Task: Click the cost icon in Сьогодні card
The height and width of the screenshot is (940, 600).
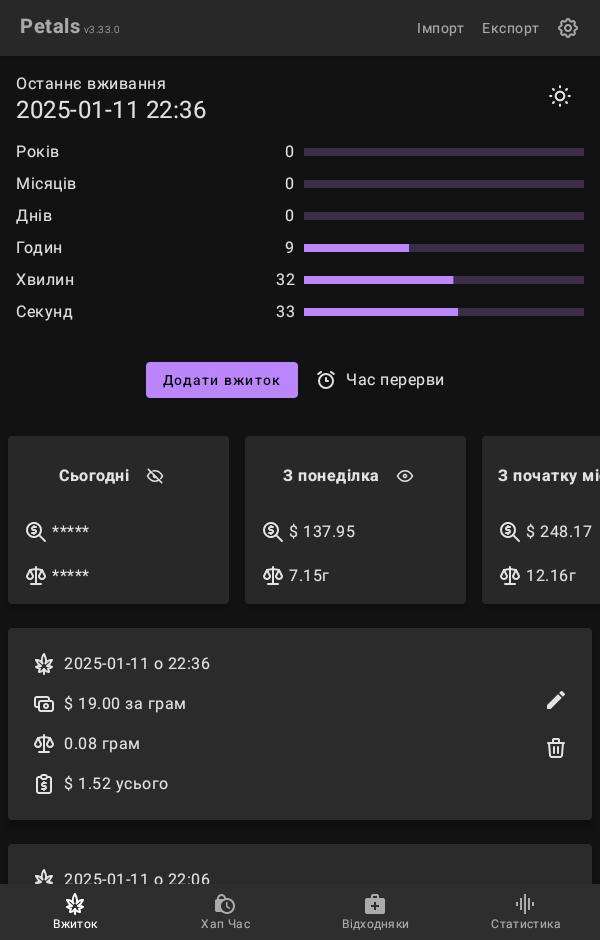Action: pos(36,532)
